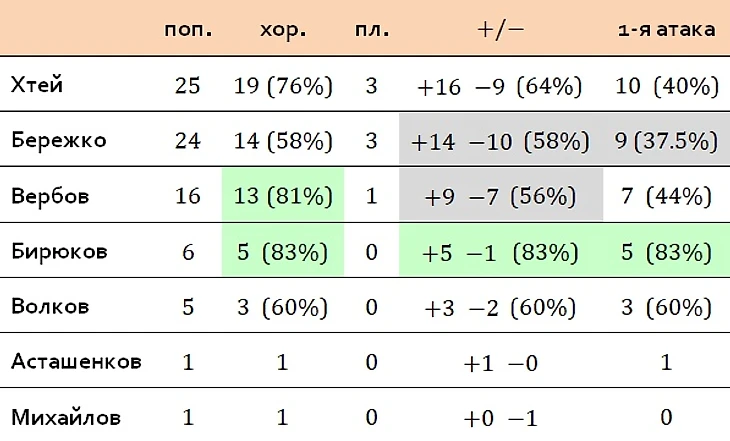The image size is (730, 441).
Task: Click gray cell +14 −10 (58%)
Action: [500, 139]
